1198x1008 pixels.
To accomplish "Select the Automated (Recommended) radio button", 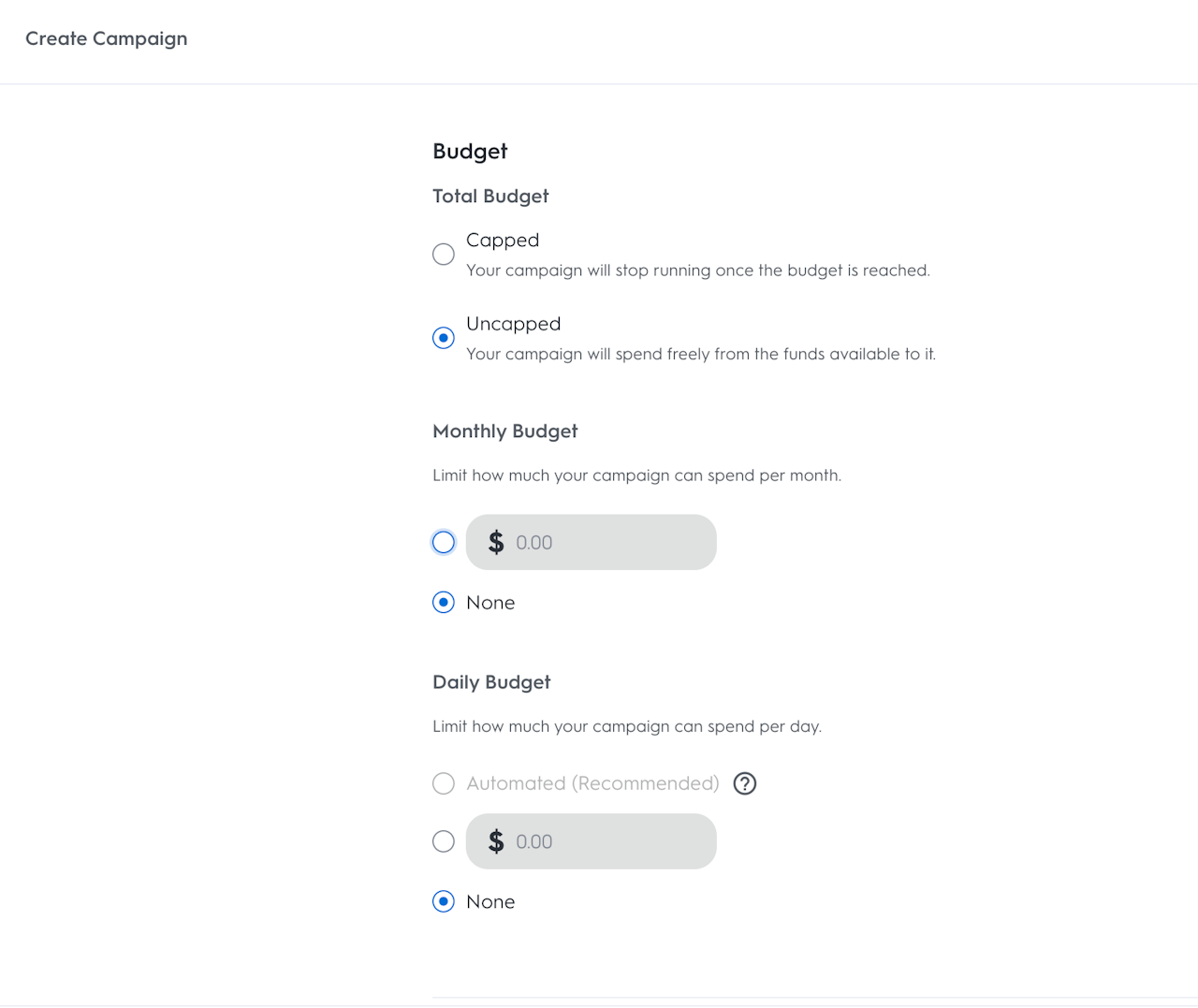I will [444, 783].
